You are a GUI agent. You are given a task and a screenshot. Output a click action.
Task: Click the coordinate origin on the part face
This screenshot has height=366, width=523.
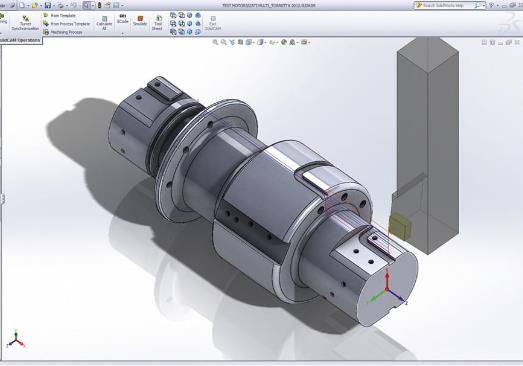[x=387, y=290]
